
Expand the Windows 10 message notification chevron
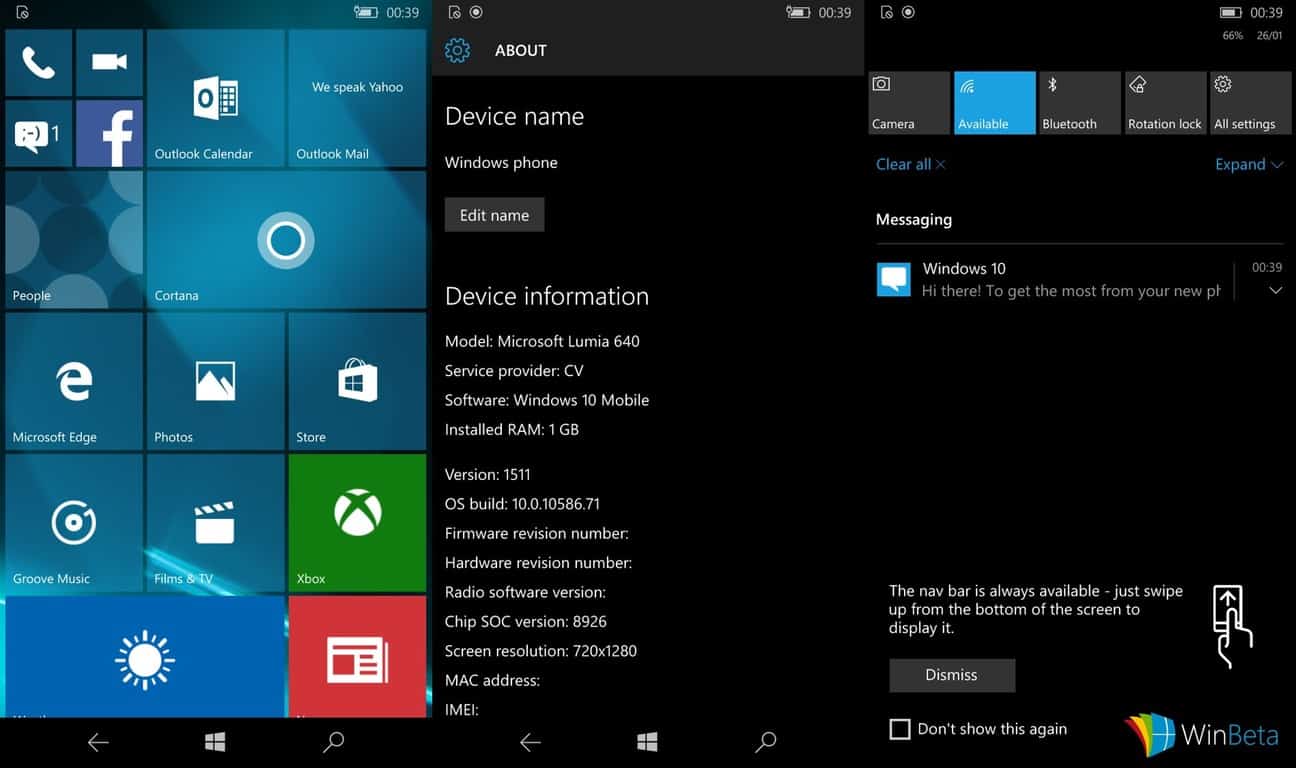[1275, 291]
